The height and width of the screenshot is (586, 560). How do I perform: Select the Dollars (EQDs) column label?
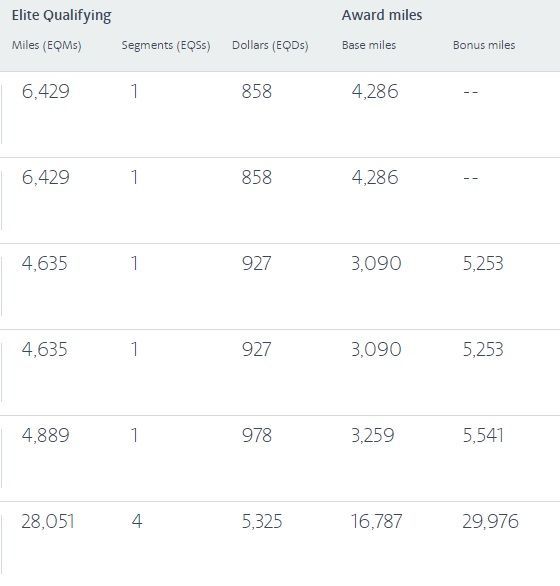[x=270, y=46]
